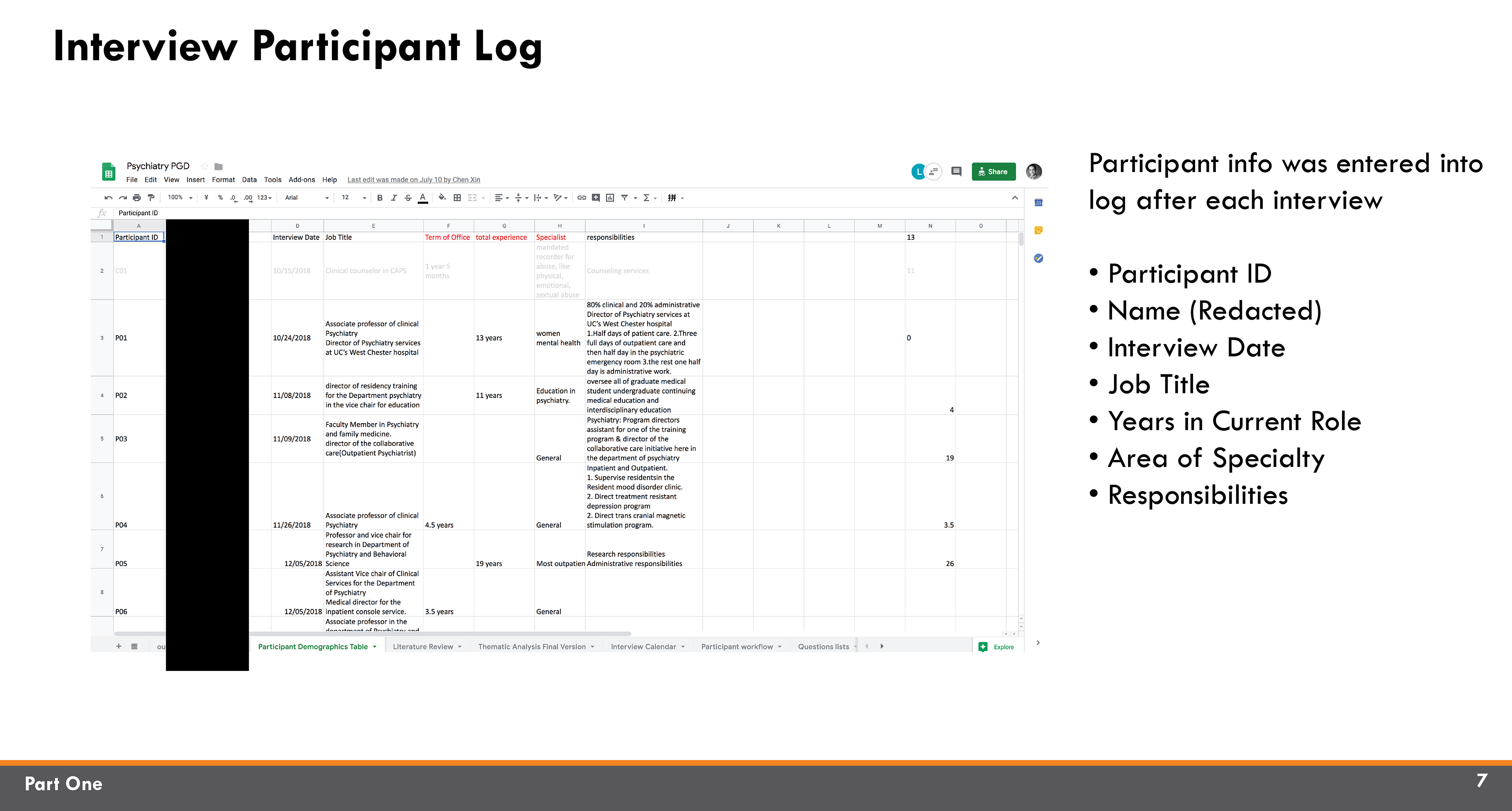
Task: Open more number formats 123 dropdown
Action: point(264,198)
